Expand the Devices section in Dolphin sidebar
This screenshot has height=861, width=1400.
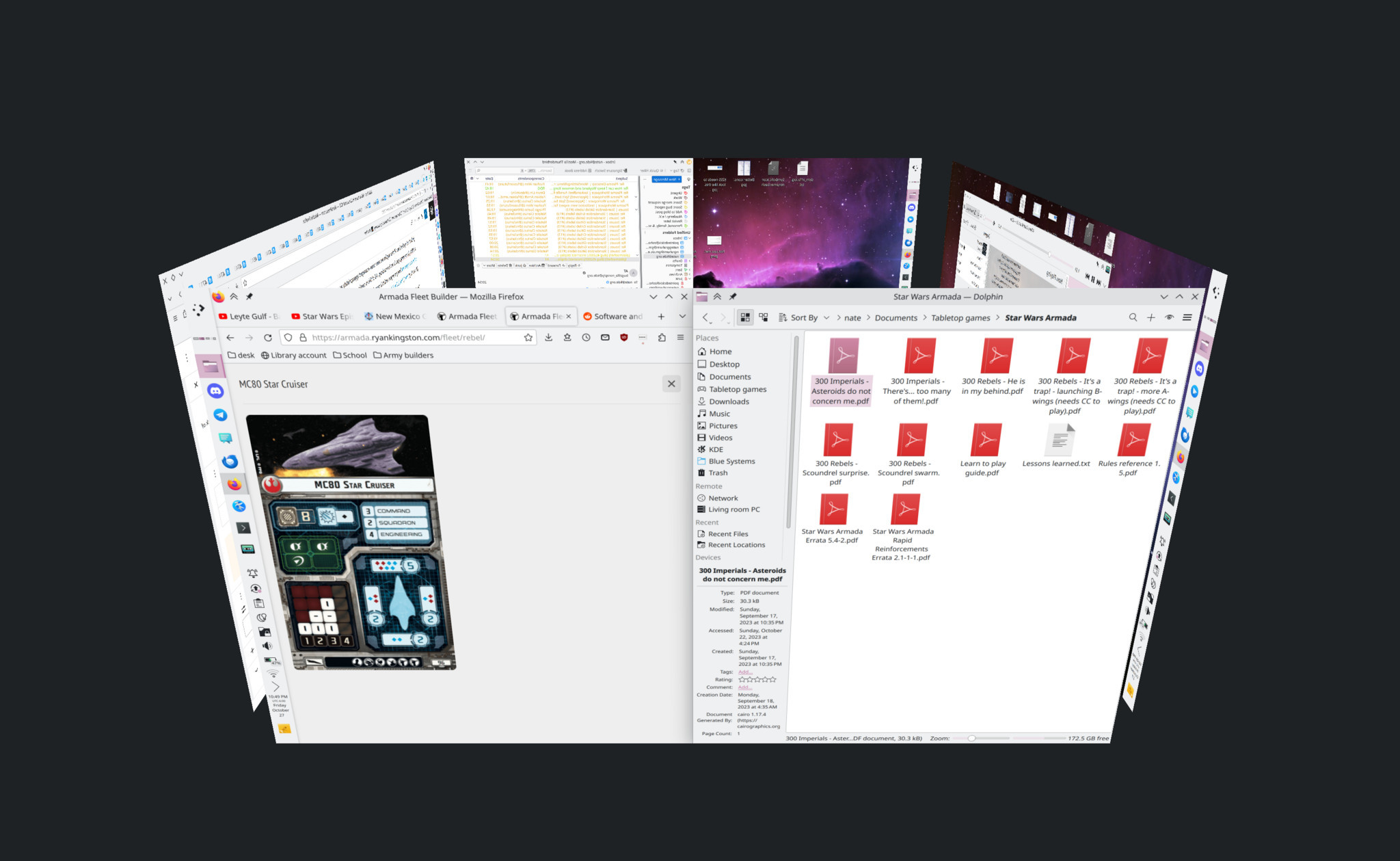(x=712, y=557)
